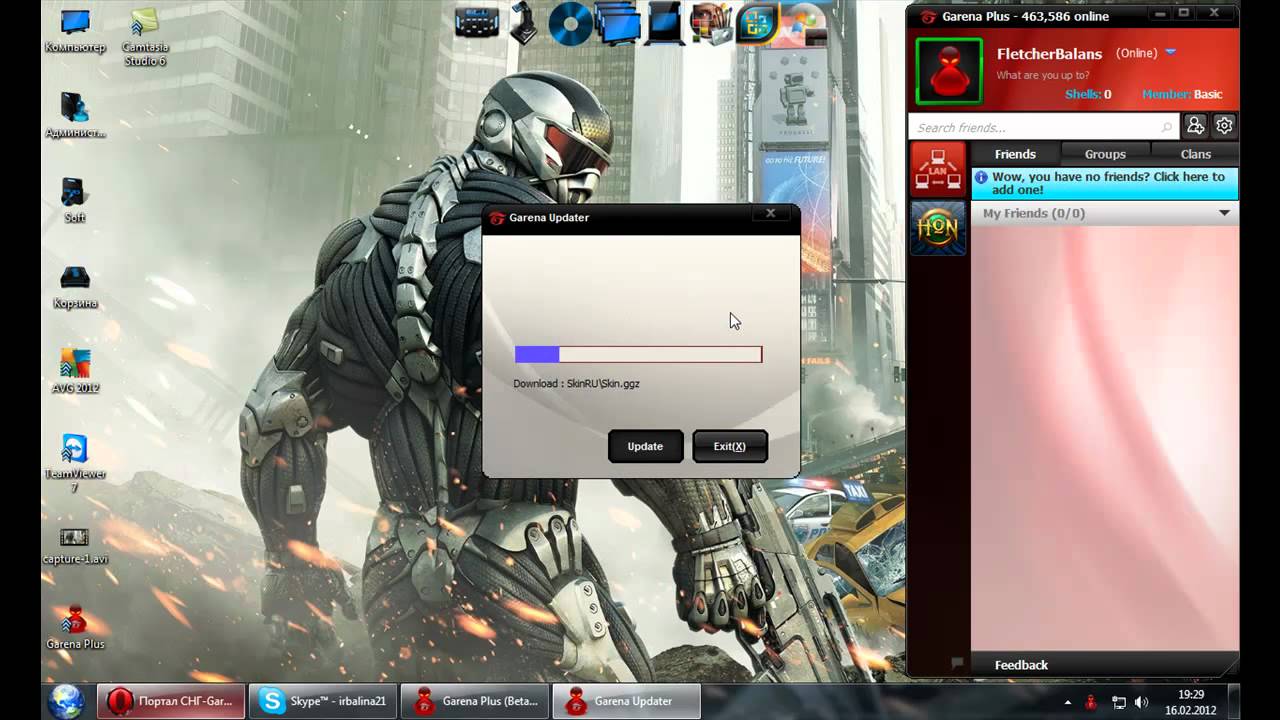
Task: Click the LAN games icon in the Garena sidebar
Action: point(938,169)
